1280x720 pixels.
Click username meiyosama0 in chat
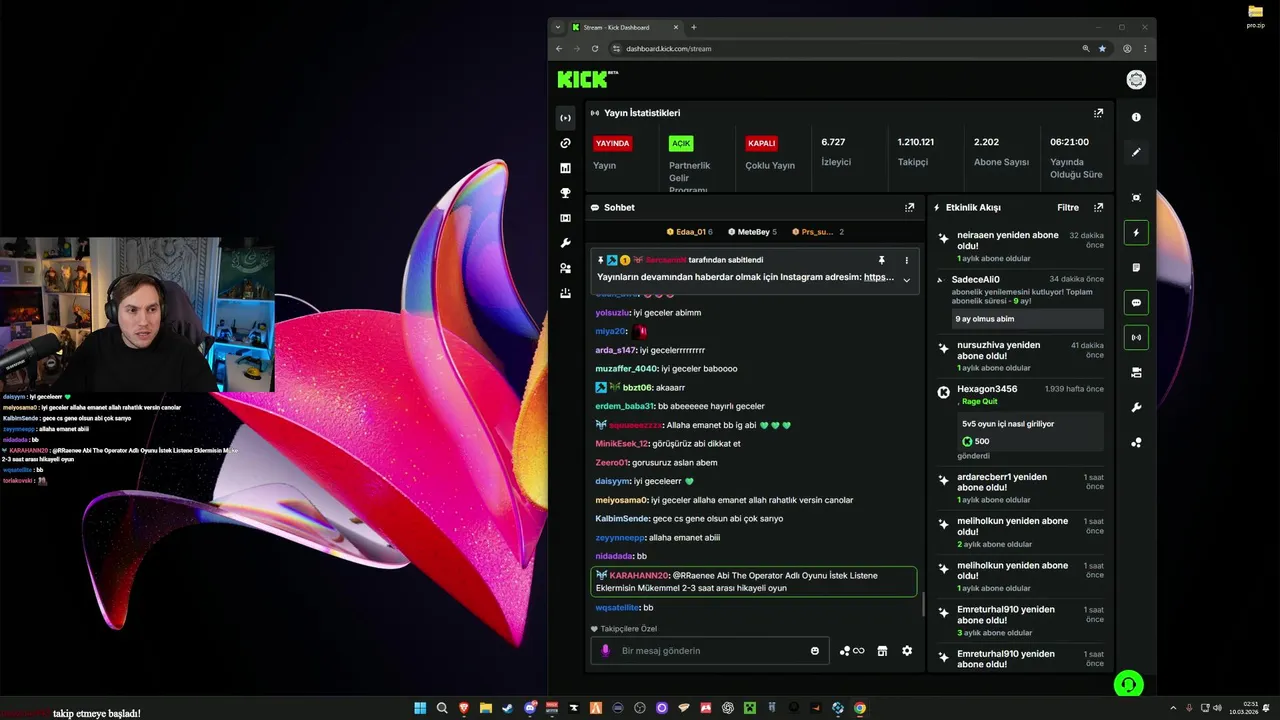click(622, 500)
